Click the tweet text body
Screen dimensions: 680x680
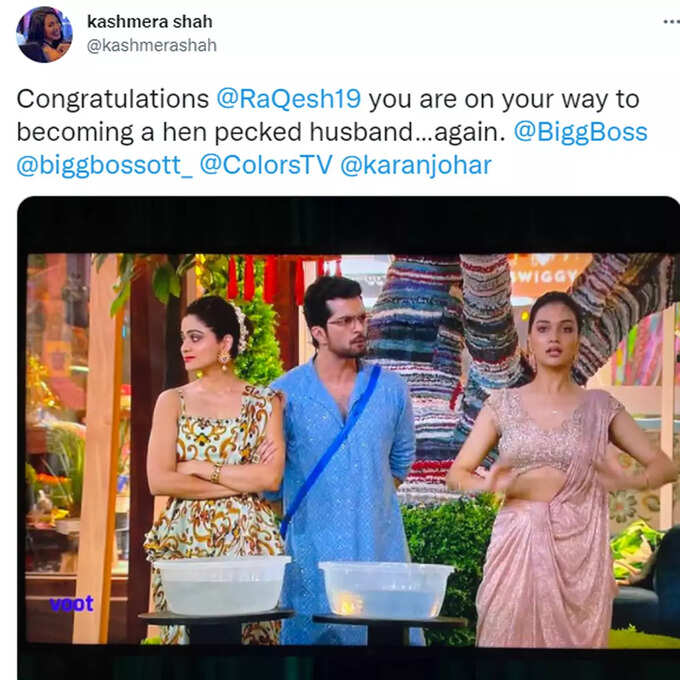click(x=332, y=132)
